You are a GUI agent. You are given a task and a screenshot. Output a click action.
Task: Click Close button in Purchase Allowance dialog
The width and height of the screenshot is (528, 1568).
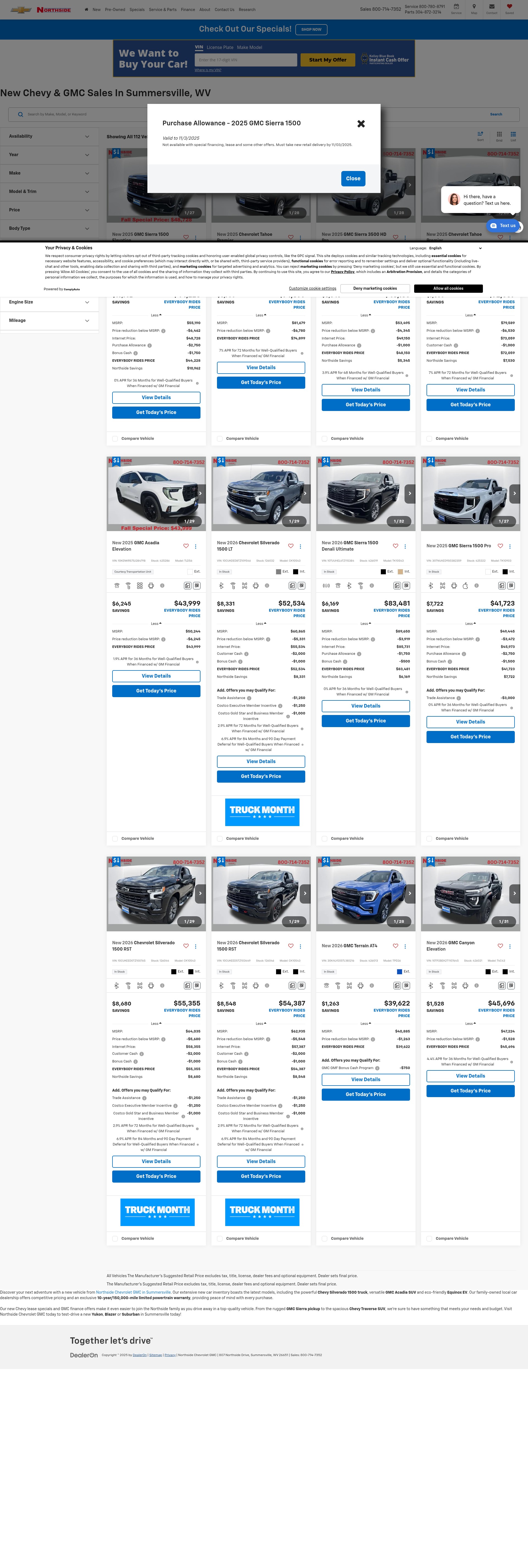click(353, 179)
